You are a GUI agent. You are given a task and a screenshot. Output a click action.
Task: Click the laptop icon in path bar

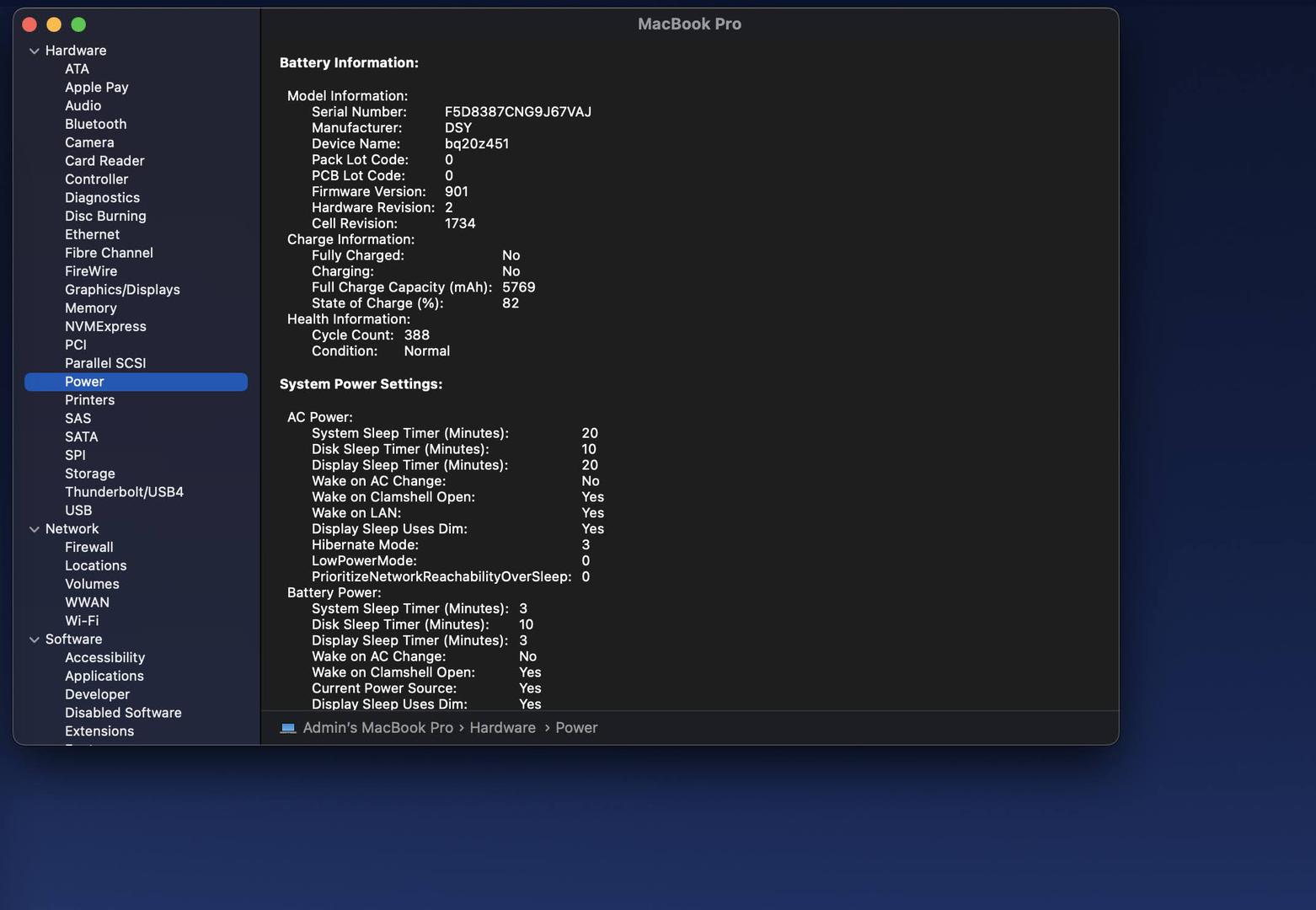coord(288,728)
